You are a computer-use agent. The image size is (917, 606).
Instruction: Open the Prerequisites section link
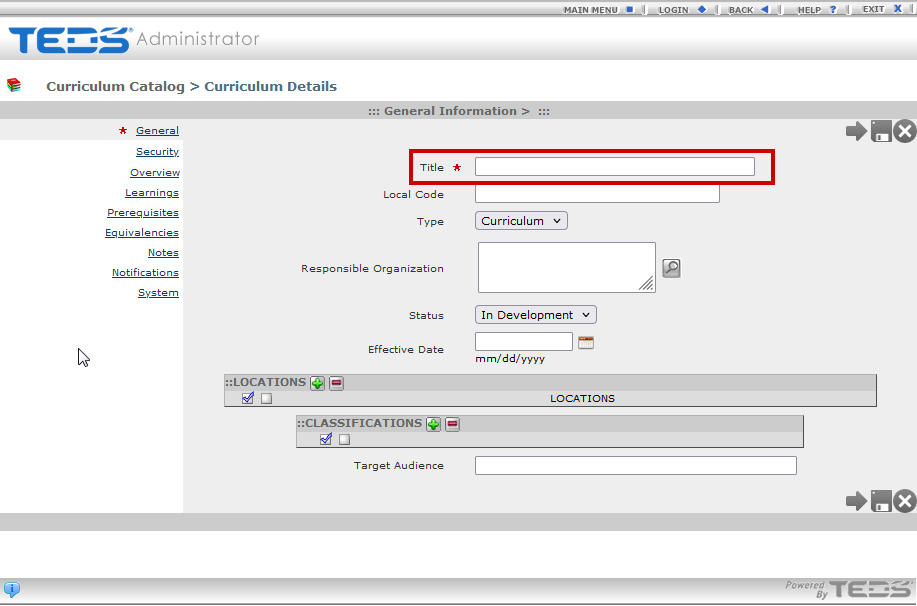pos(143,213)
